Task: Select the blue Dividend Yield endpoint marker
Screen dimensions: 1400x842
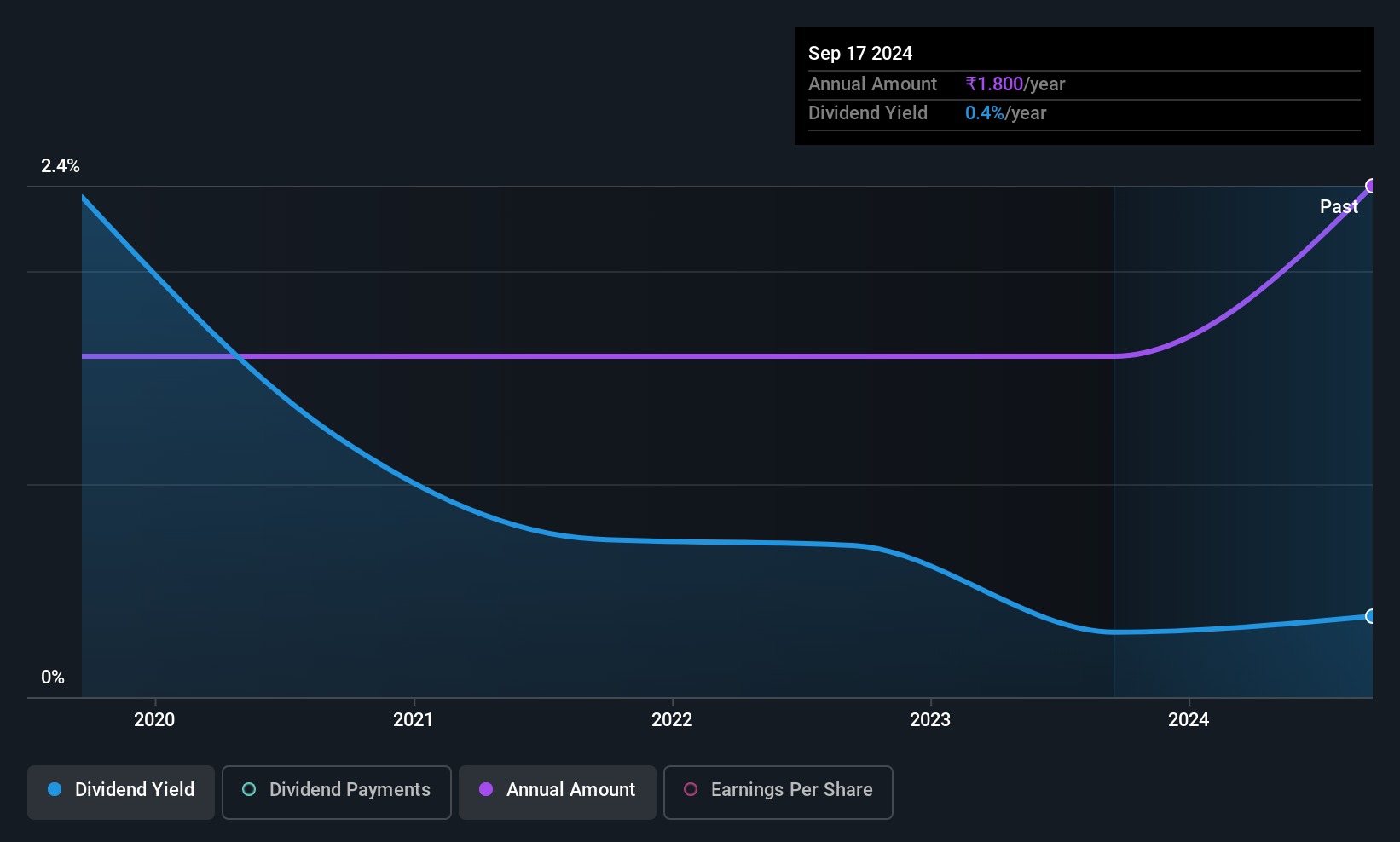Action: [x=1371, y=616]
